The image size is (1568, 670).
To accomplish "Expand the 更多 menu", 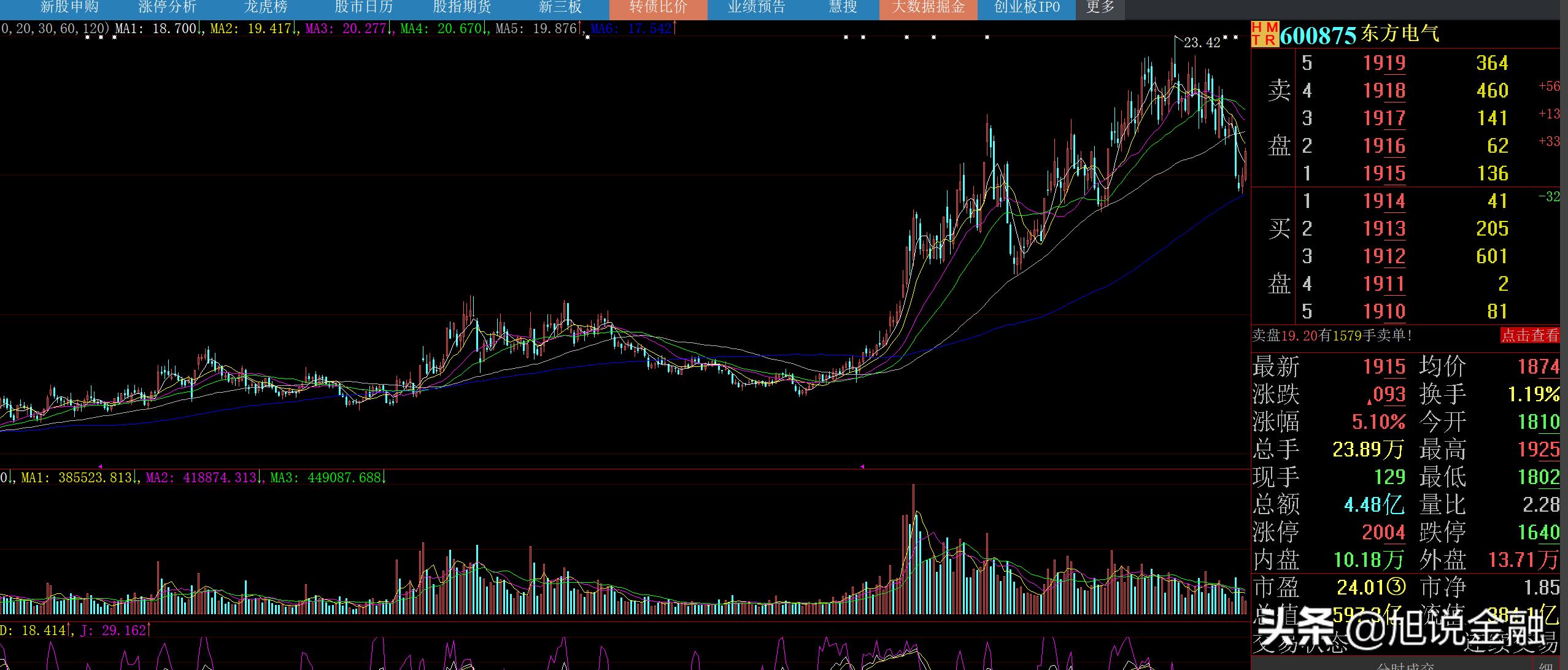I will coord(1100,7).
